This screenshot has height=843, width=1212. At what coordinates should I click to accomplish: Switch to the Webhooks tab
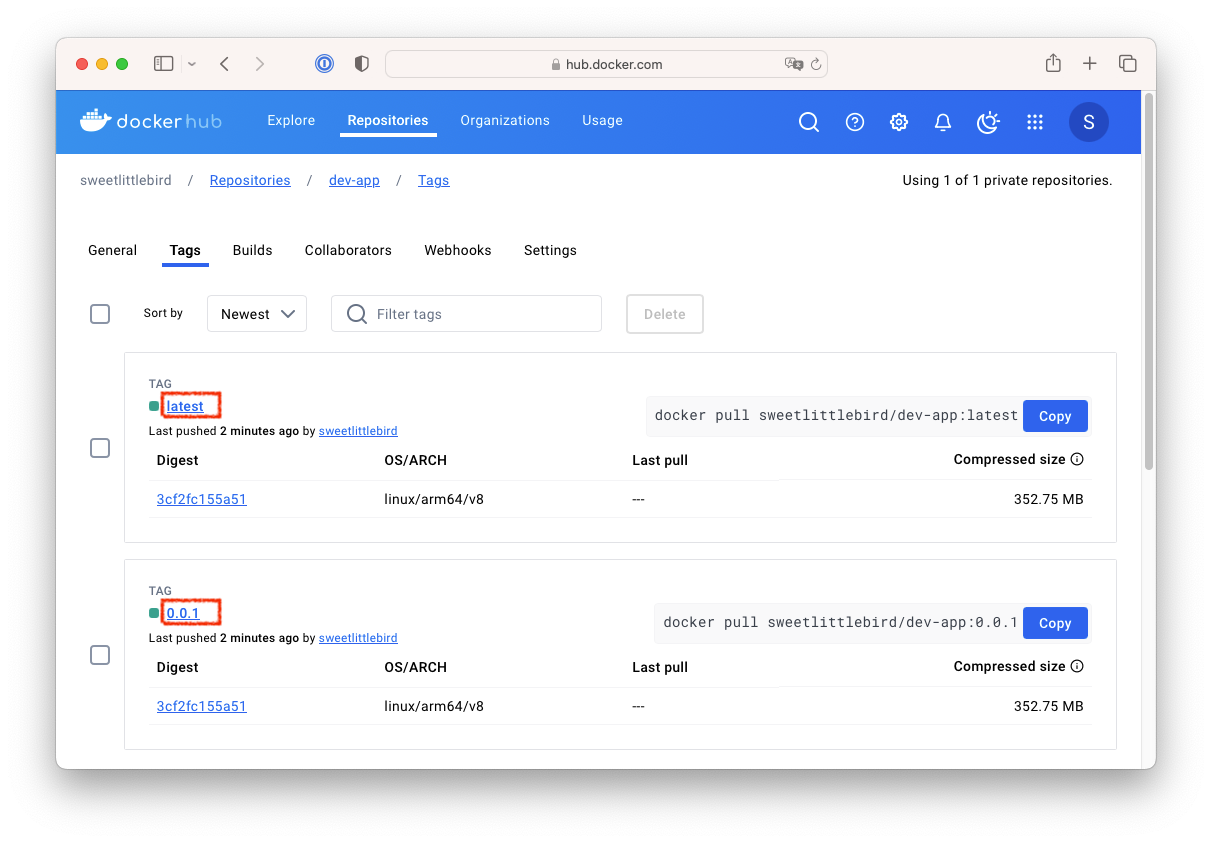click(458, 250)
